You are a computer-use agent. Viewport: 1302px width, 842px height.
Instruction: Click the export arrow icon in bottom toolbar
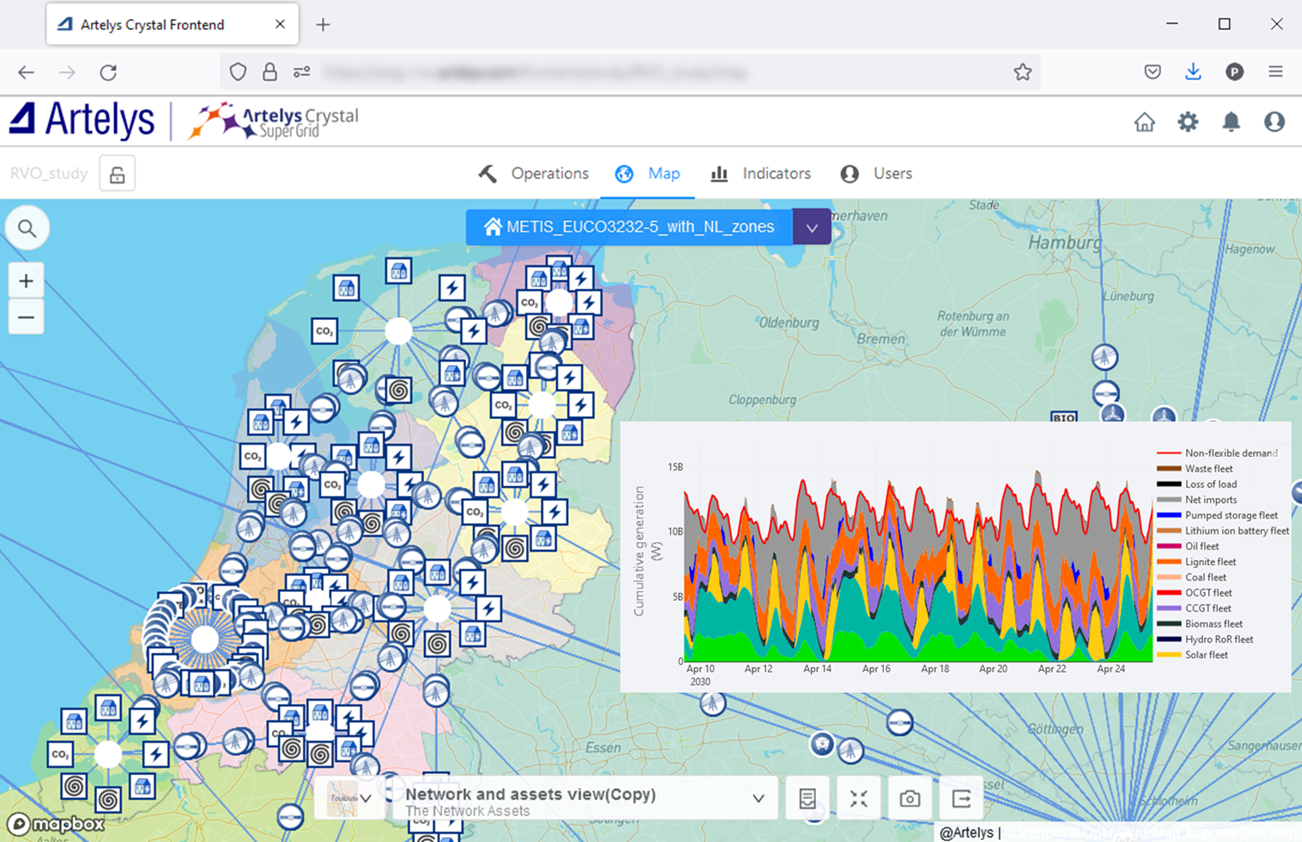click(961, 799)
